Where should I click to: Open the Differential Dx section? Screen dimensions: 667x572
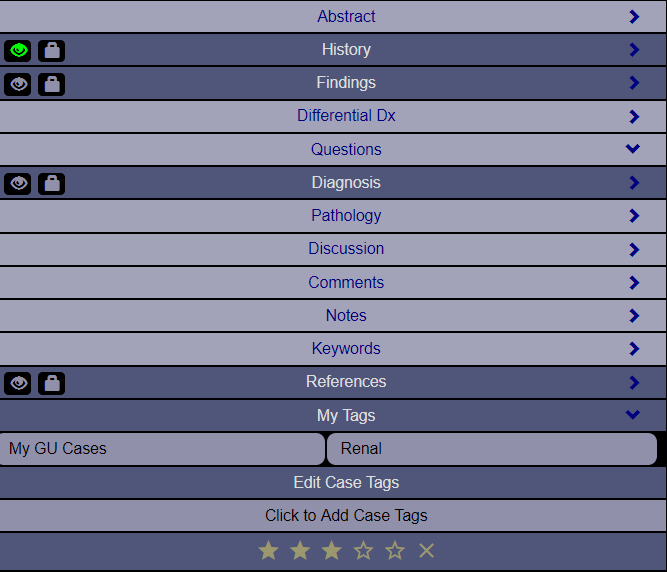pos(333,116)
